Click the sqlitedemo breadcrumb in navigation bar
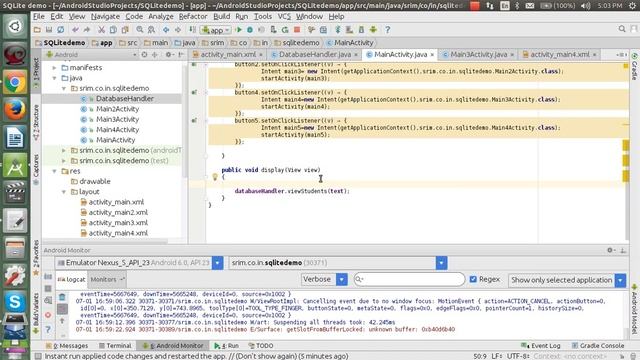This screenshot has height=360, width=640. (297, 42)
